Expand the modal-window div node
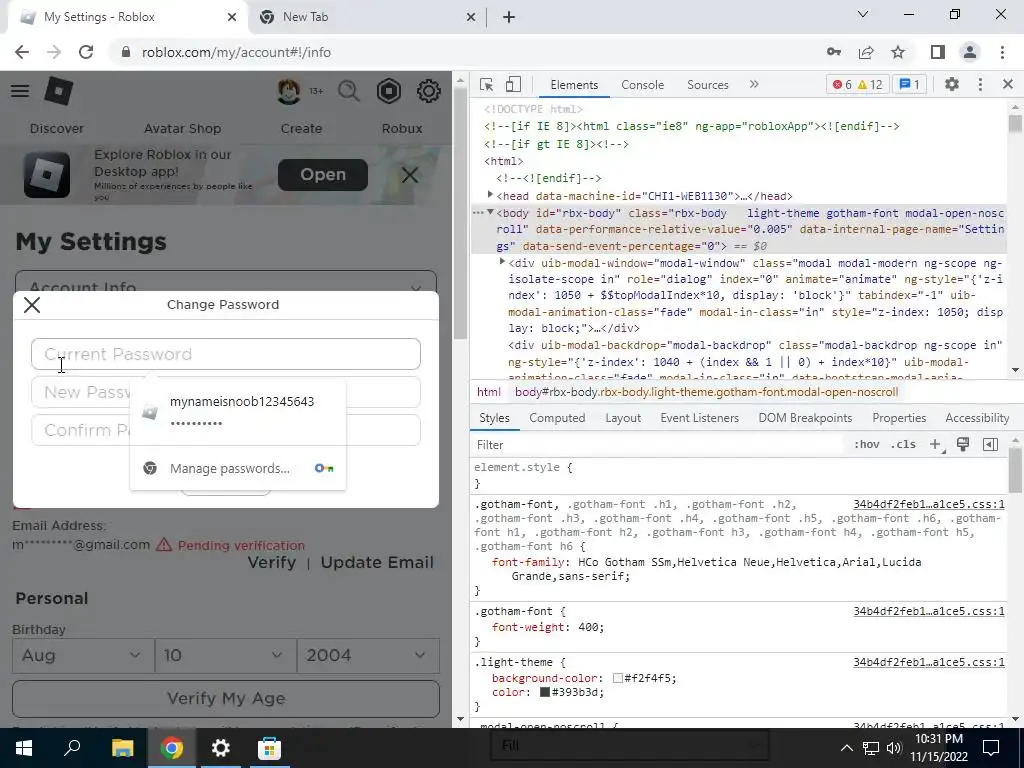This screenshot has height=768, width=1024. (502, 261)
